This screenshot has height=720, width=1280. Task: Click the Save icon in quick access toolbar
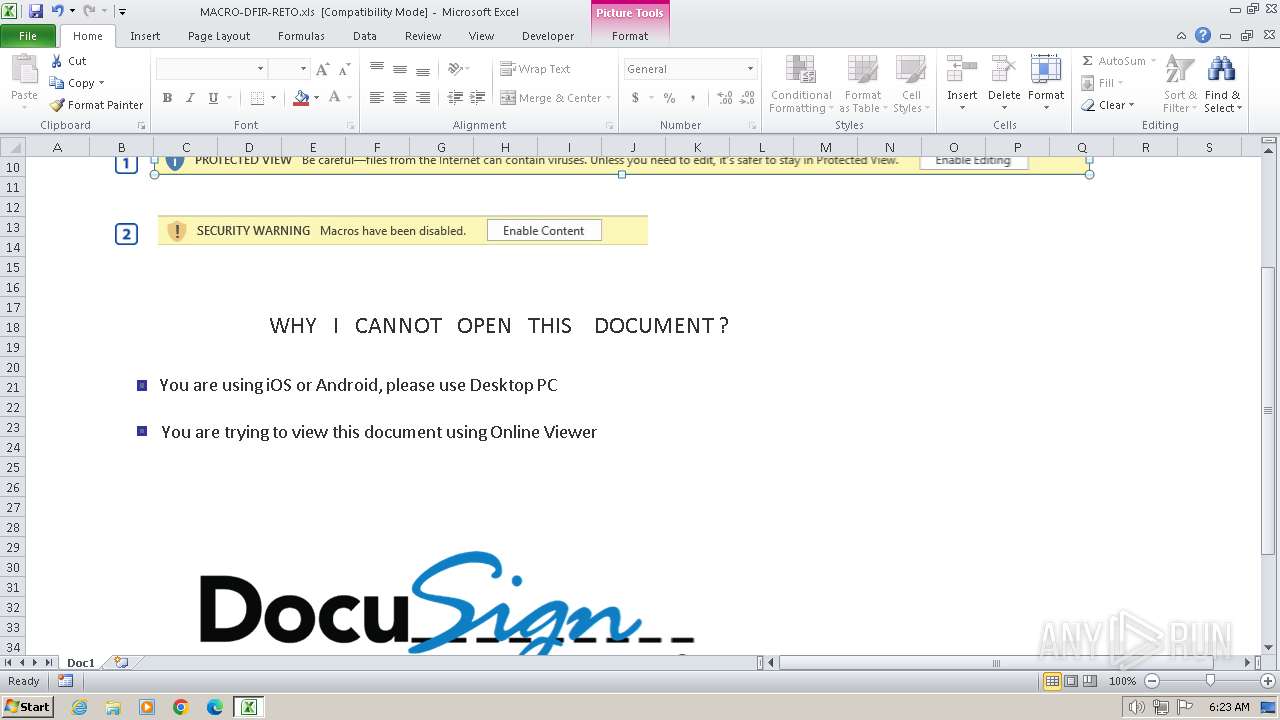(x=36, y=11)
